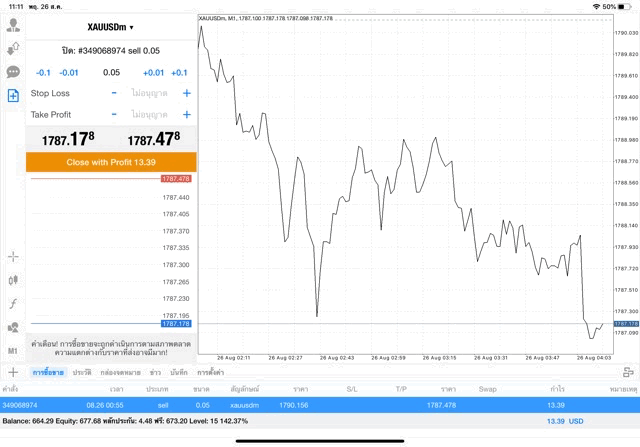
Task: Toggle the panel layout icon at right
Action: (x=628, y=372)
